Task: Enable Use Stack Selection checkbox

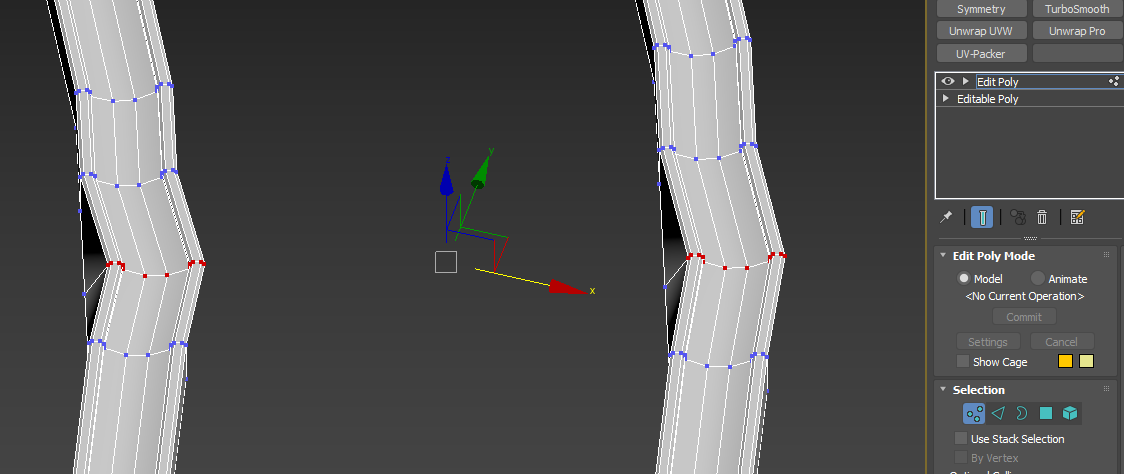Action: (961, 438)
